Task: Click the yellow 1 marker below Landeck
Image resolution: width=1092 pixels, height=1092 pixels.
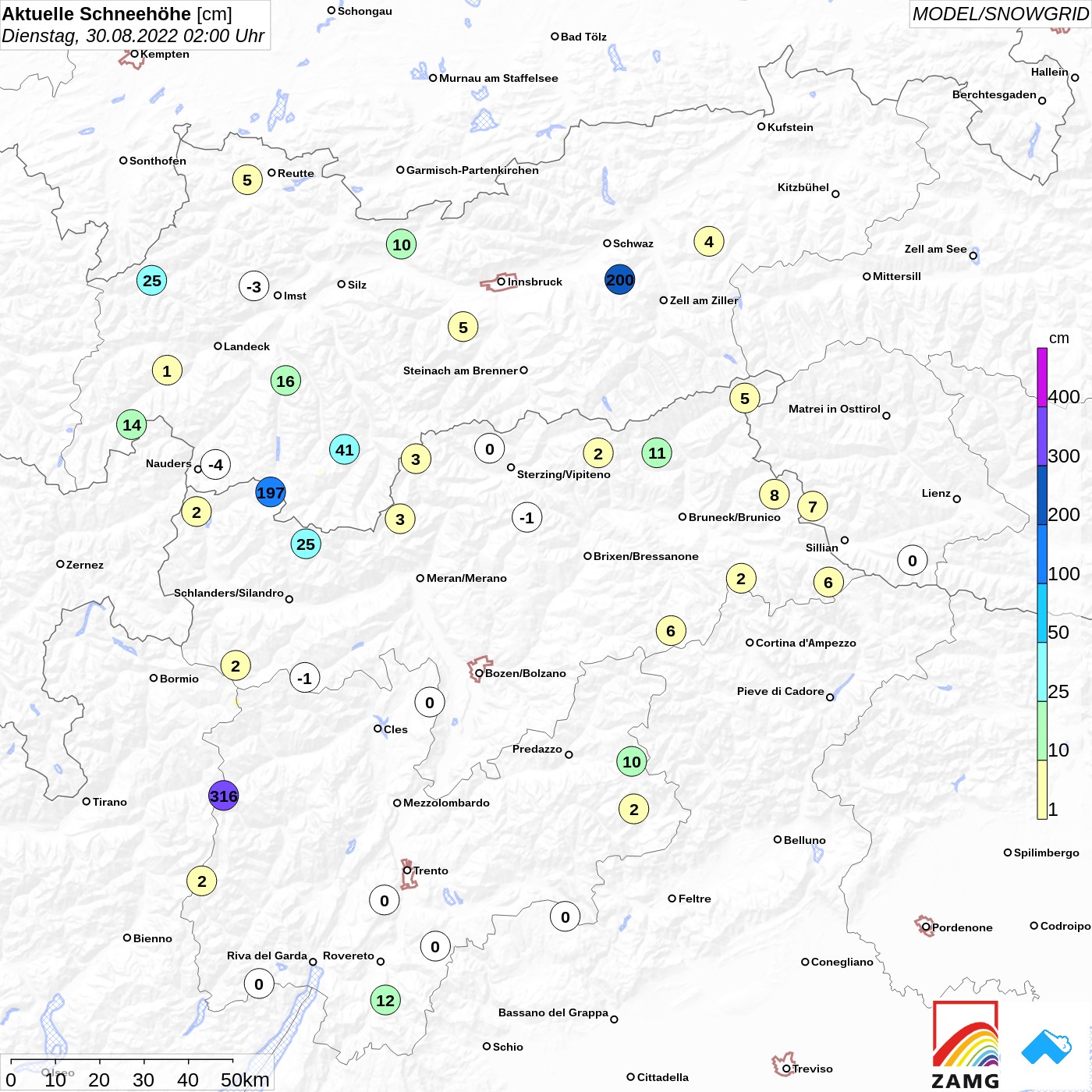Action: 167,371
